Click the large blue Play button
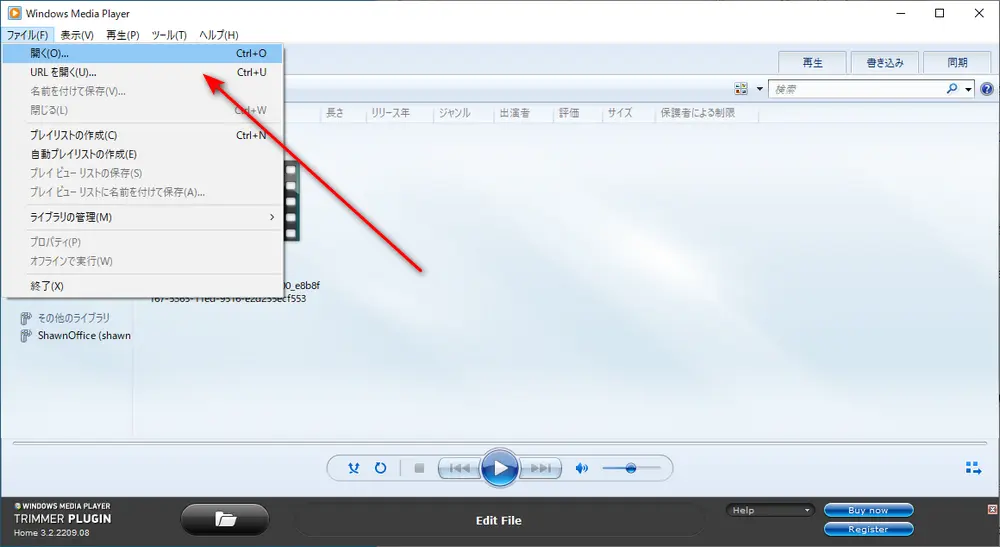 point(499,469)
